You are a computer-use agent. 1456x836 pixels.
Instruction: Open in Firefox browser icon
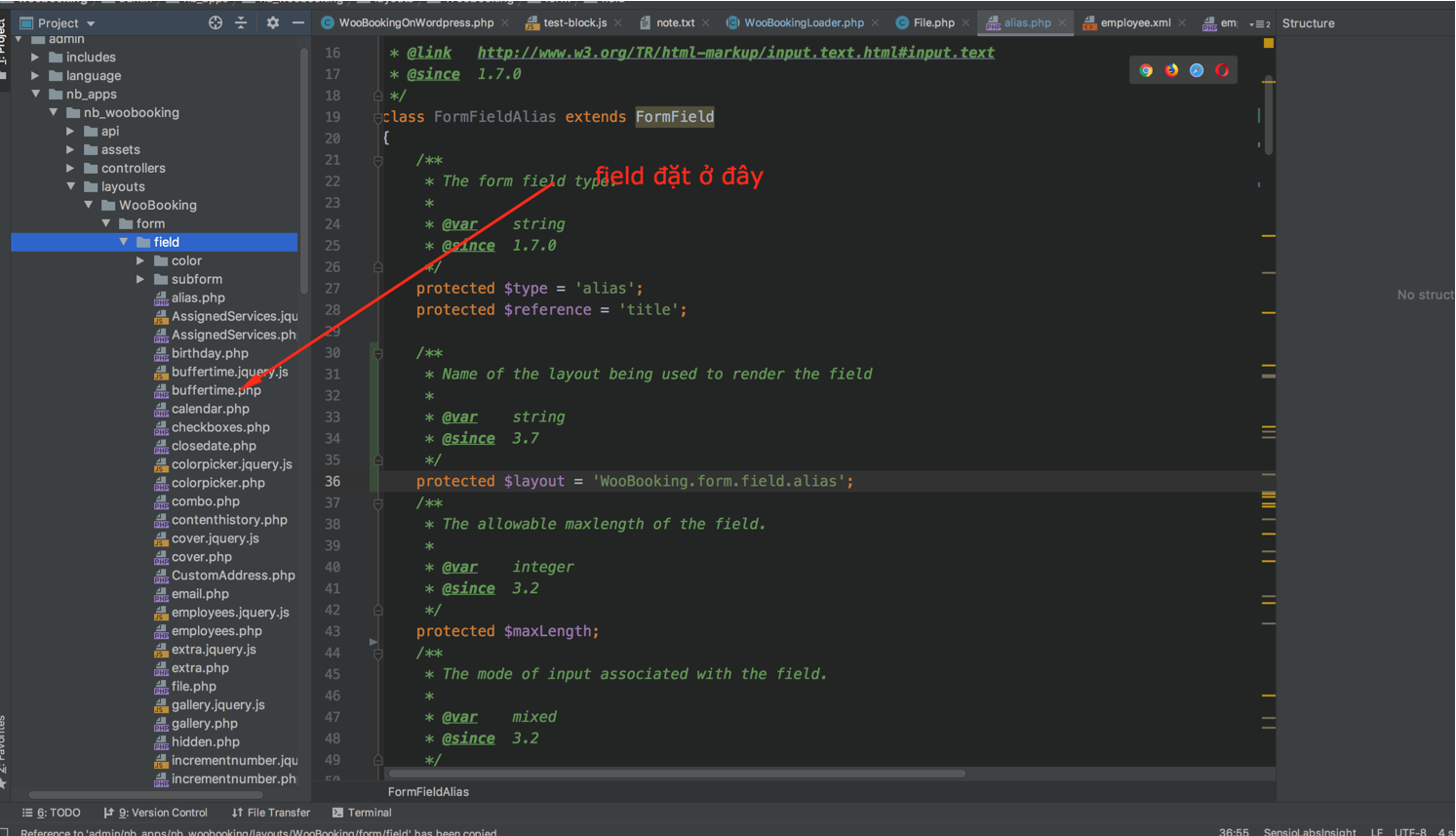pos(1171,70)
